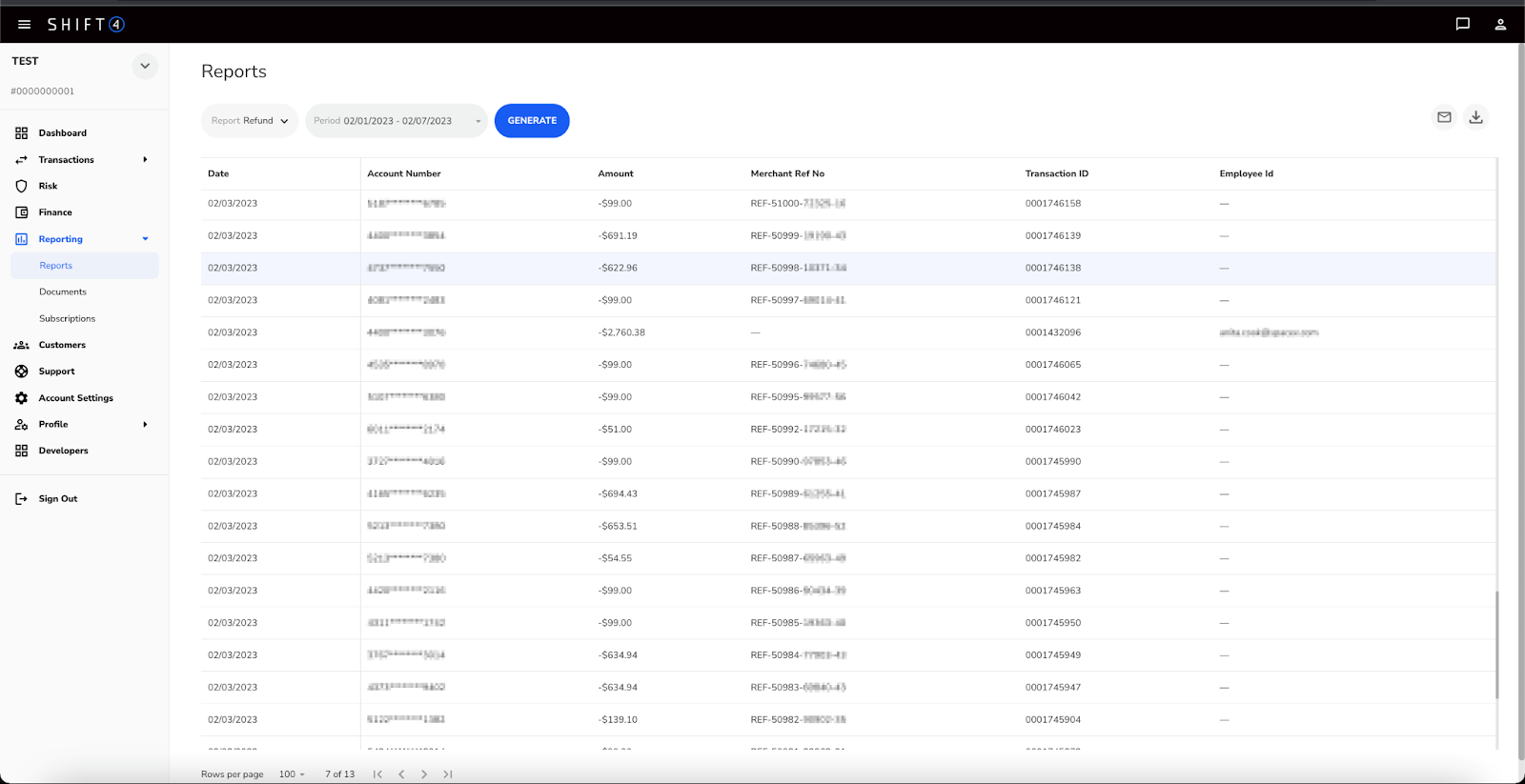
Task: Change rows per page from 100
Action: tap(292, 774)
